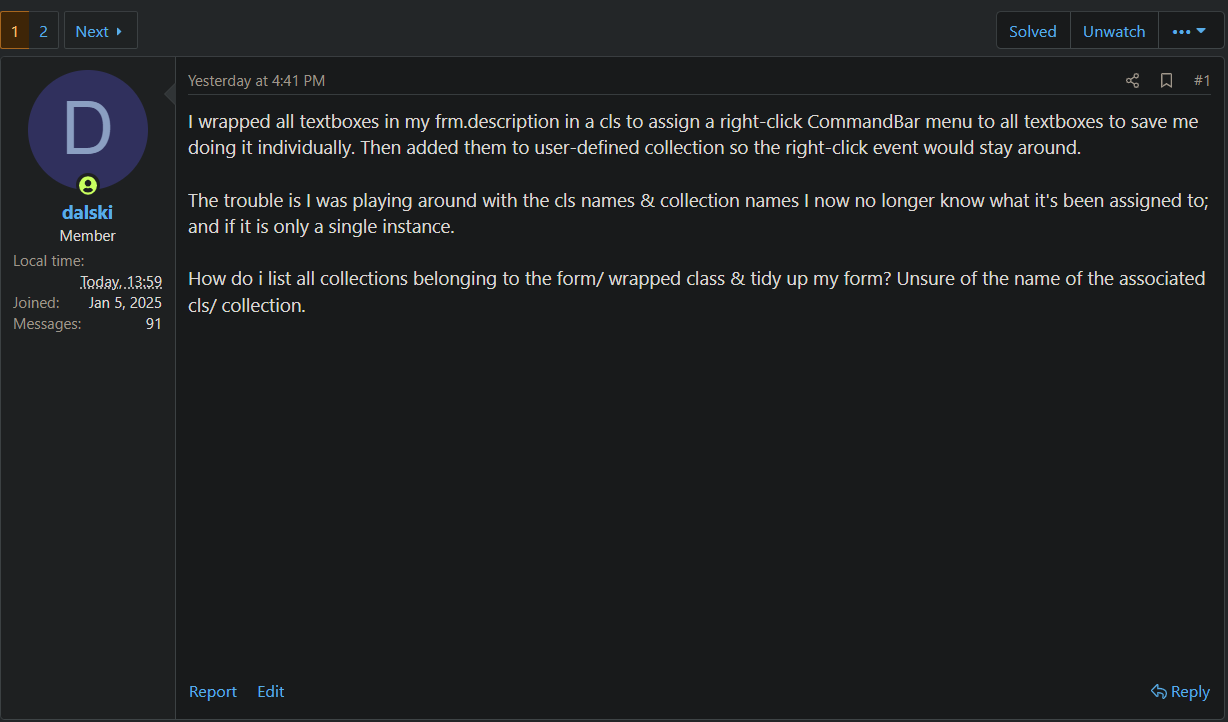Unwatch this thread
1228x722 pixels.
tap(1114, 31)
